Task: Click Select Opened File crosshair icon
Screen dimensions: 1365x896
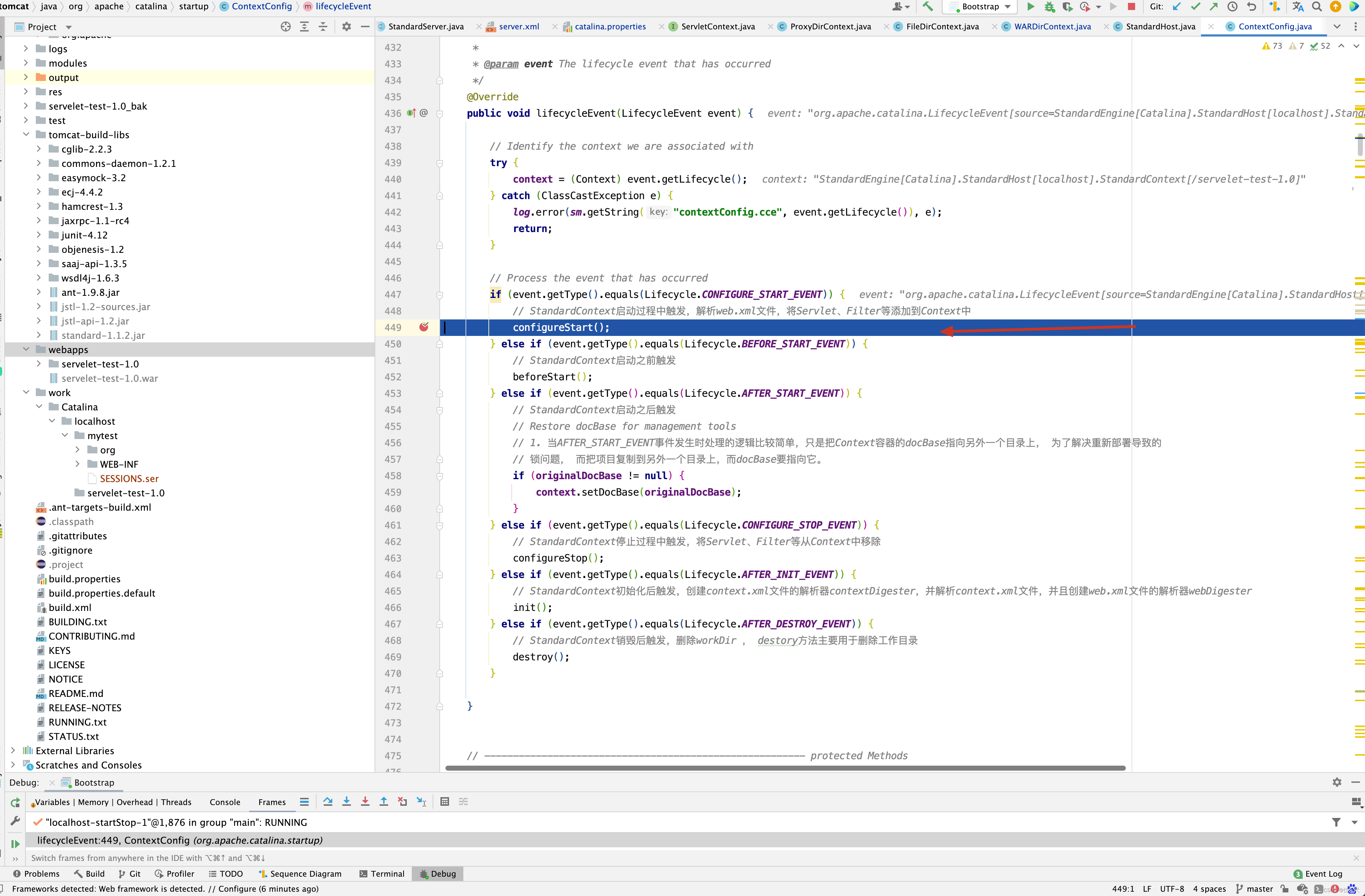Action: pos(286,27)
